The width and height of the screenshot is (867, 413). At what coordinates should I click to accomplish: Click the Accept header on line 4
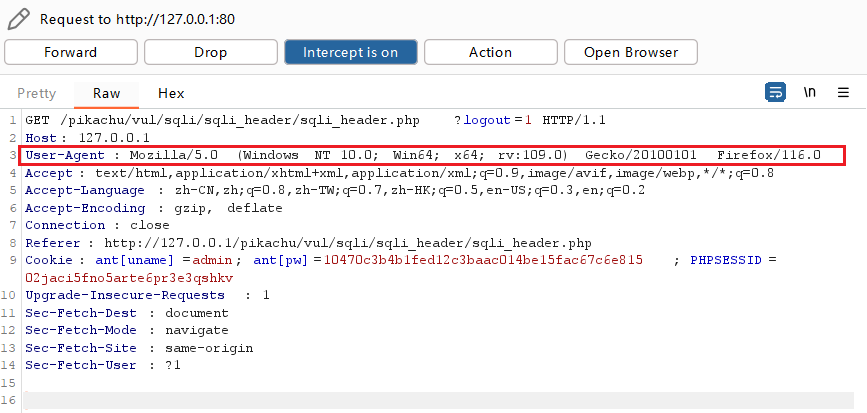pyautogui.click(x=399, y=173)
